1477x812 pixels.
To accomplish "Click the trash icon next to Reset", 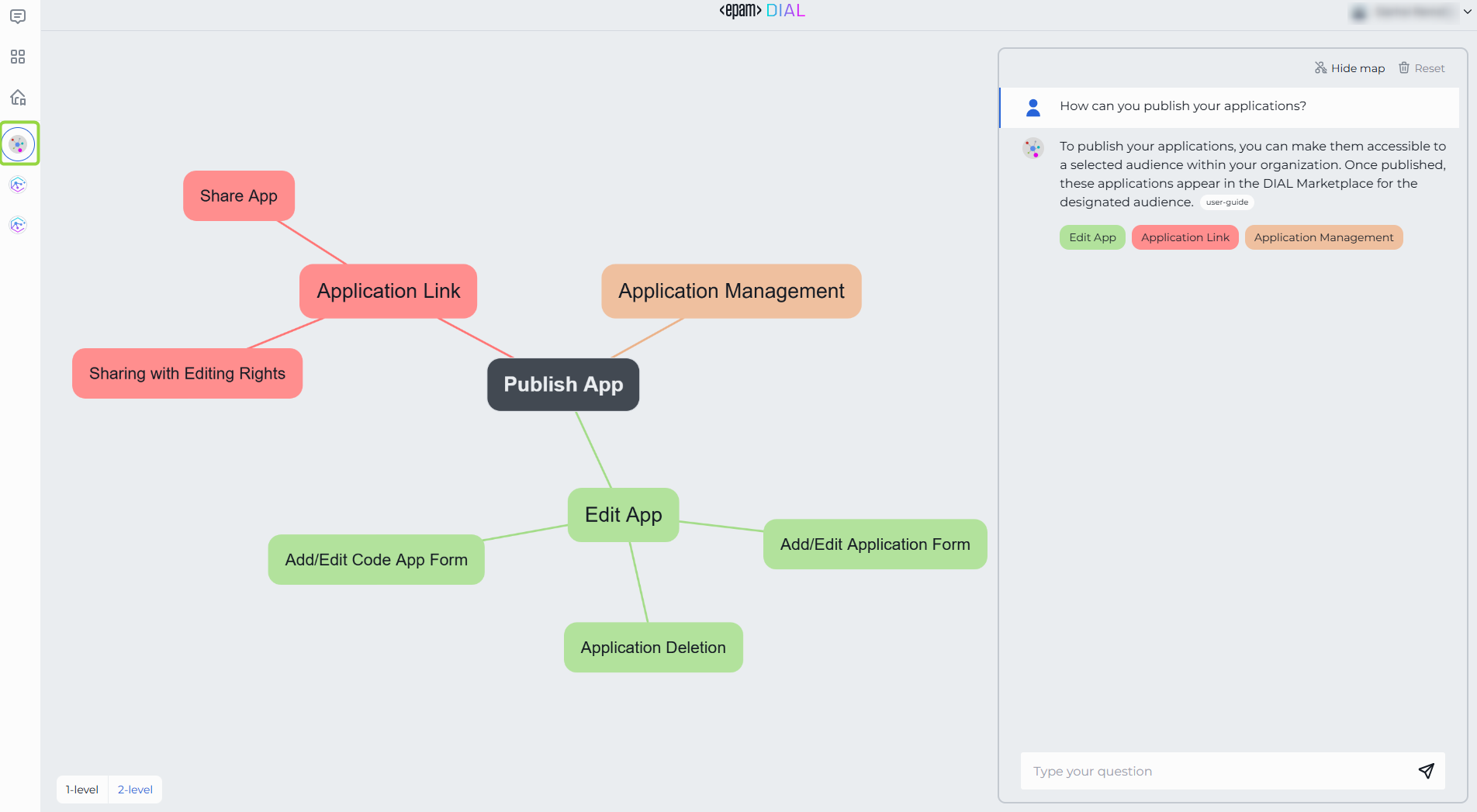I will (x=1404, y=67).
